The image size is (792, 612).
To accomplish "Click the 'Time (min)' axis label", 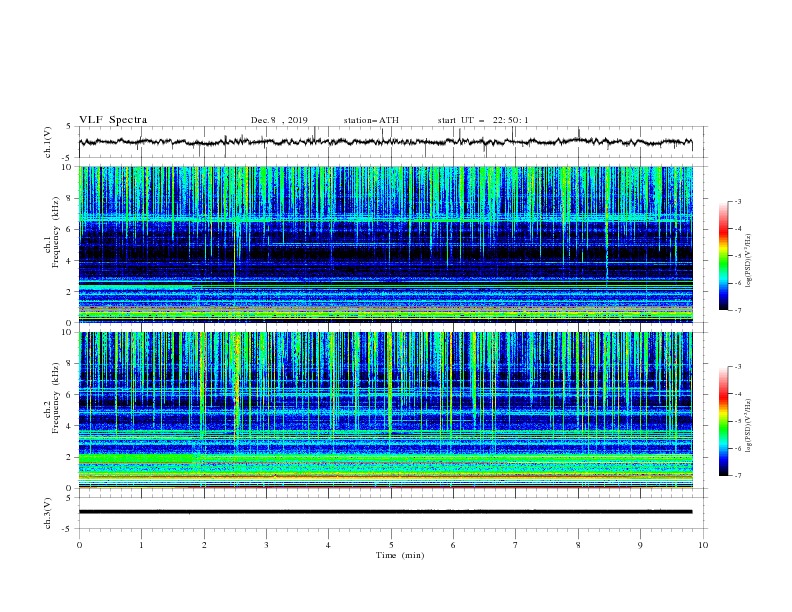I will [400, 555].
